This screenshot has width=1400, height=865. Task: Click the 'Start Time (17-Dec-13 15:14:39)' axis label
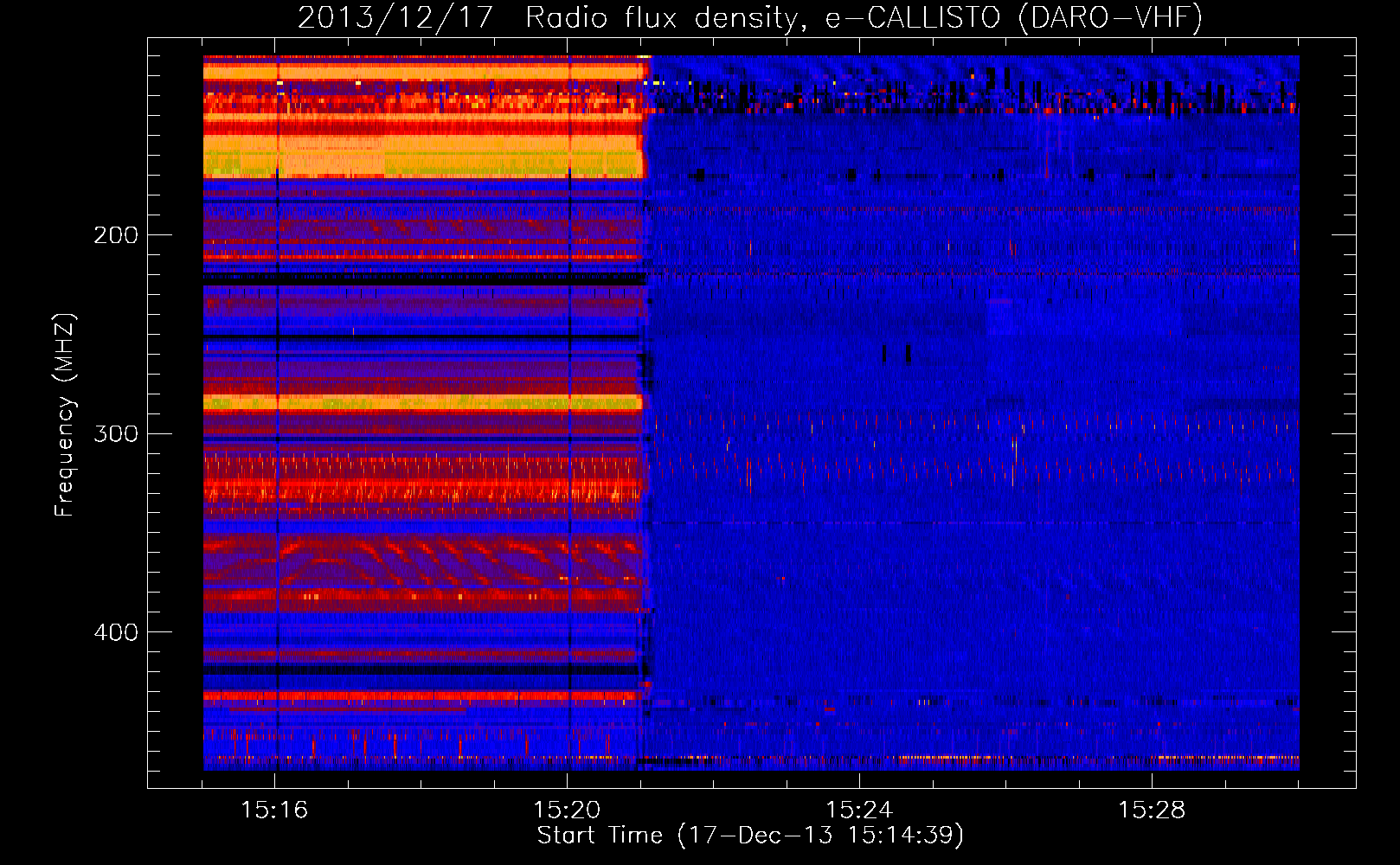coord(750,836)
